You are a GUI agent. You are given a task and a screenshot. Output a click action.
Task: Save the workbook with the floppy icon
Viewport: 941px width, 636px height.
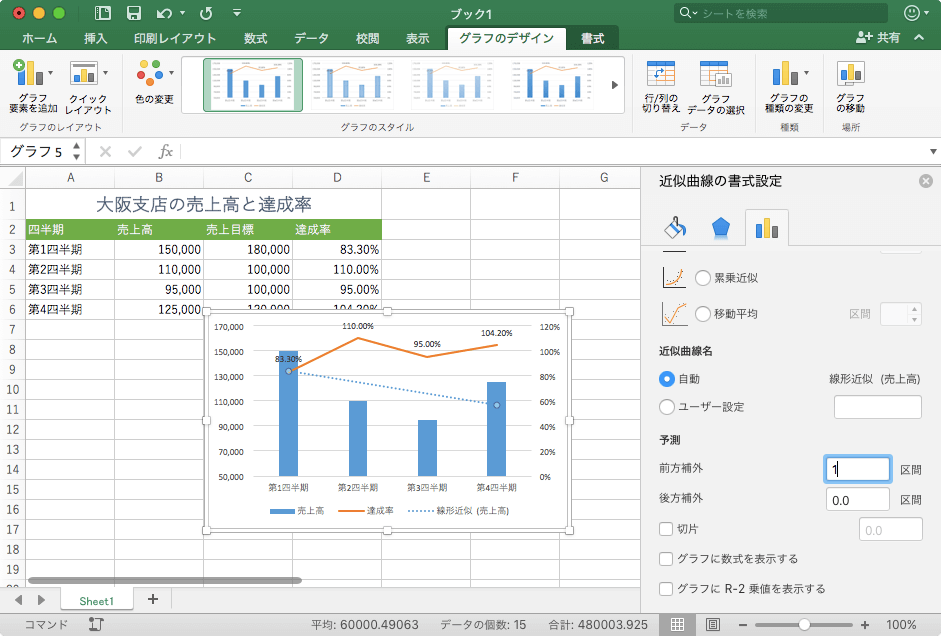coord(133,13)
